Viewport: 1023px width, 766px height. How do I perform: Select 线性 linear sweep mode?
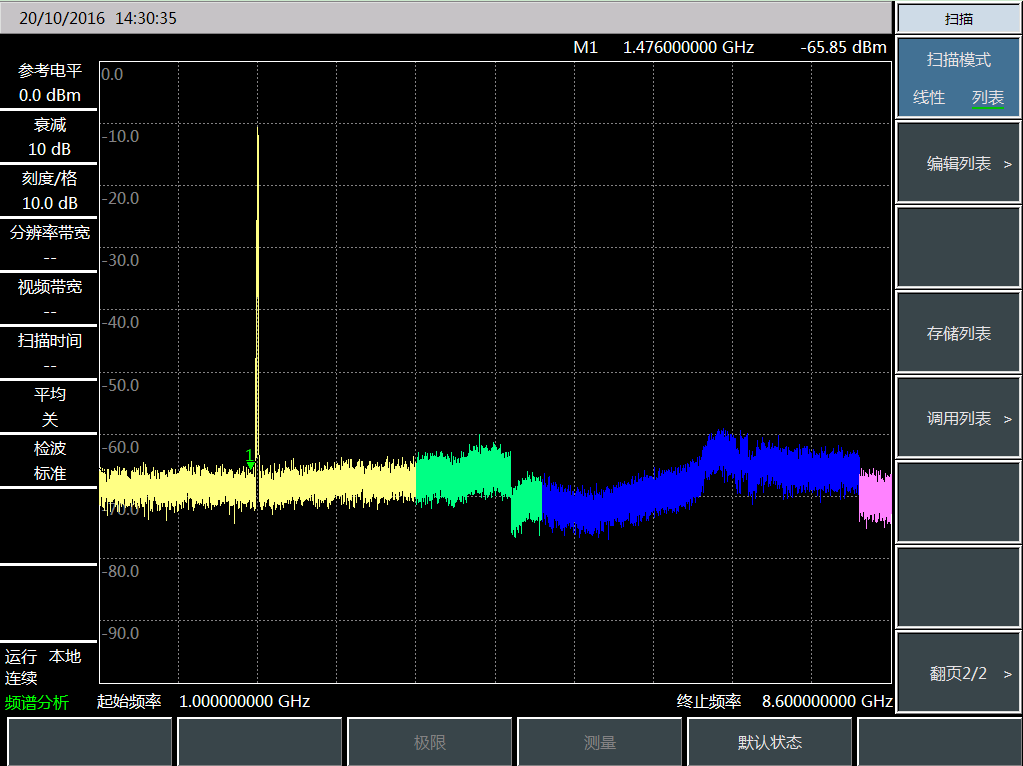click(x=928, y=98)
